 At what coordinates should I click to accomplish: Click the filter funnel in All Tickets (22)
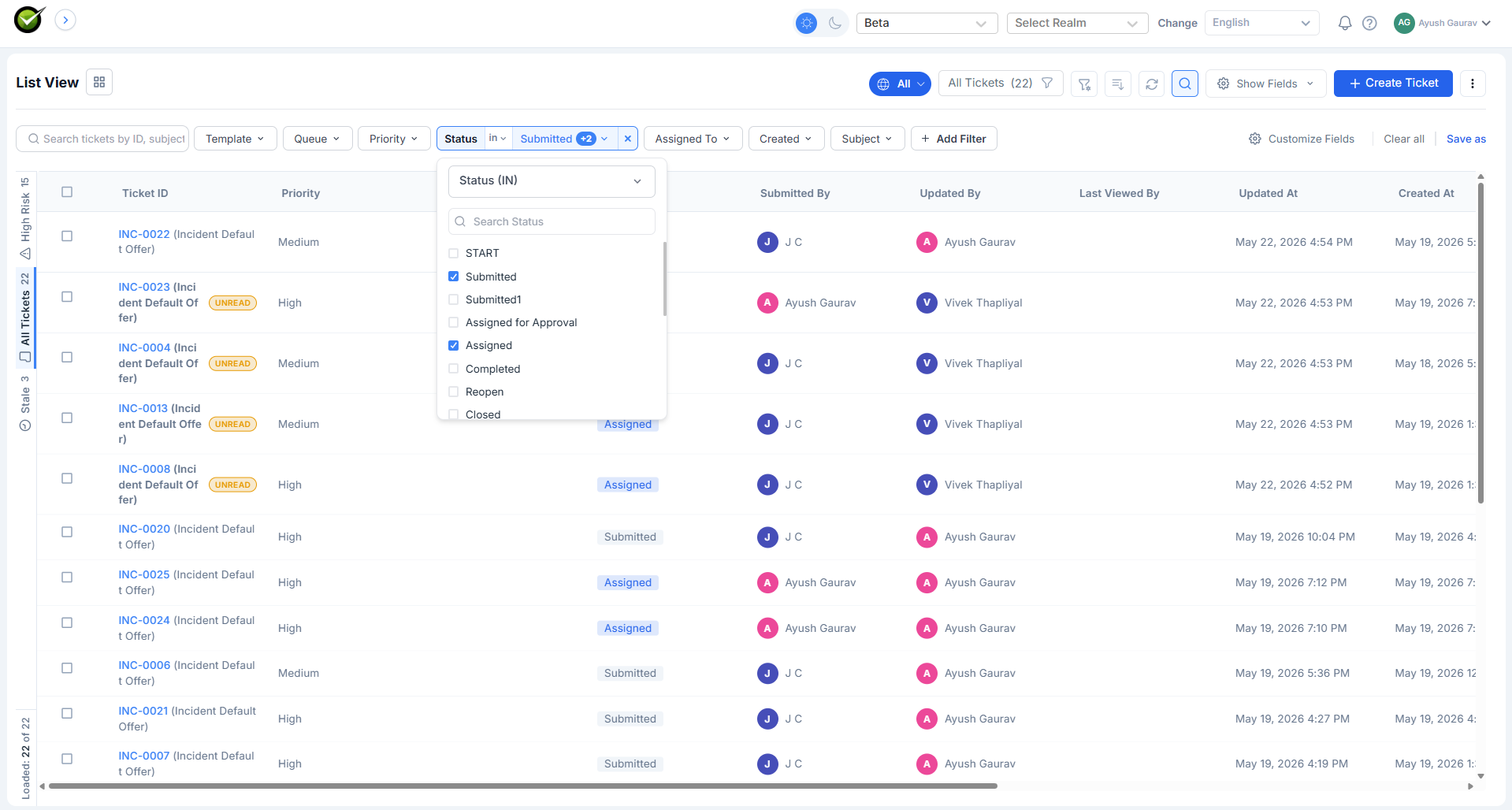1047,83
